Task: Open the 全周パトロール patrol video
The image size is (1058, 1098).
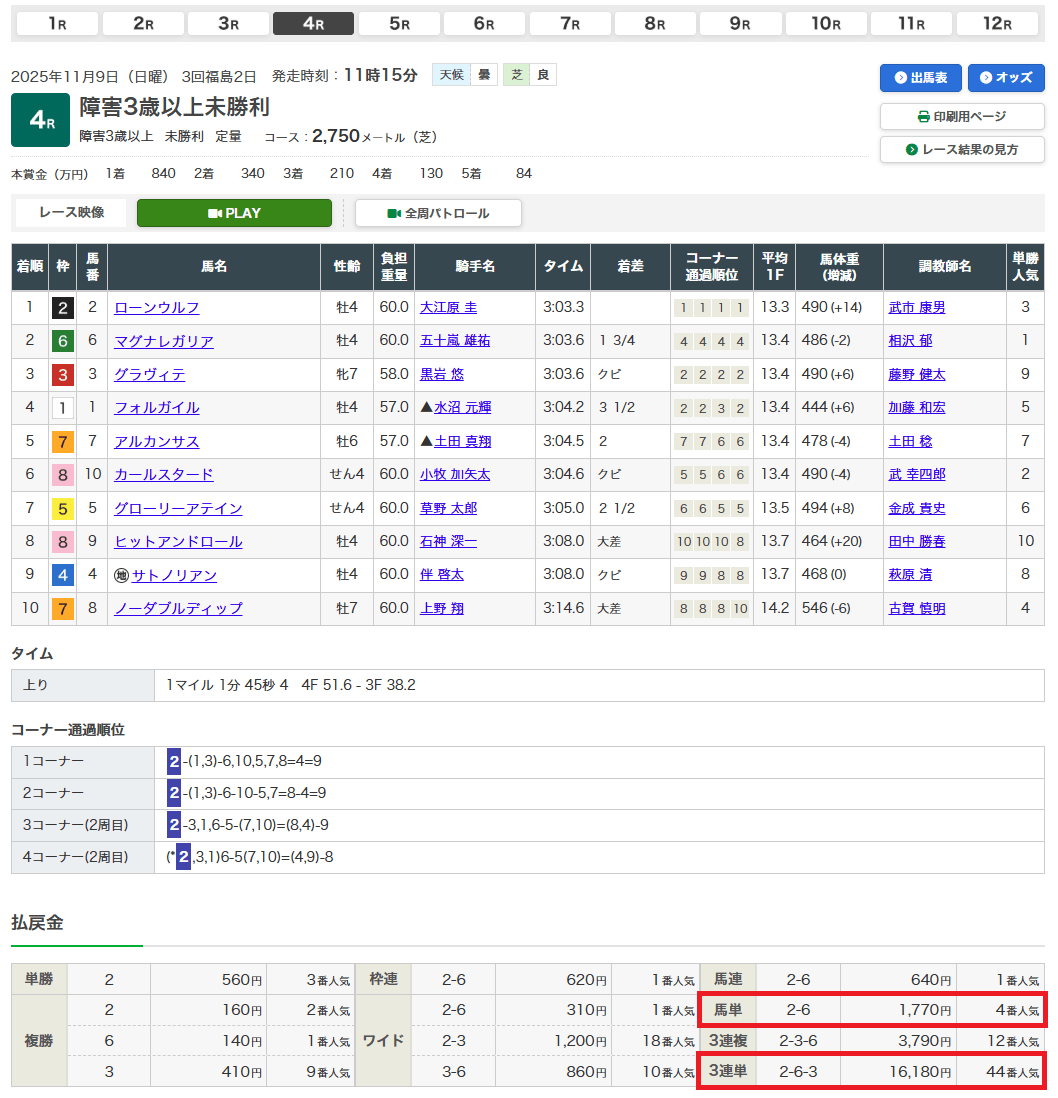Action: pos(438,213)
